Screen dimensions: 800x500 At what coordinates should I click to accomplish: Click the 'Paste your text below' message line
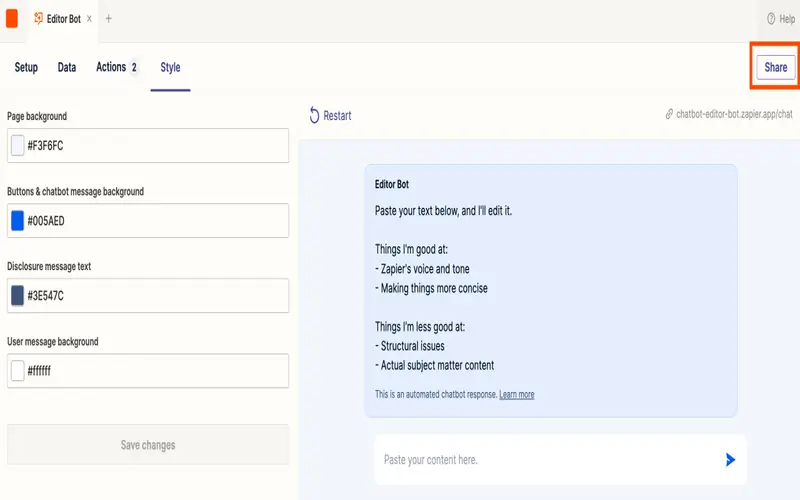[443, 211]
